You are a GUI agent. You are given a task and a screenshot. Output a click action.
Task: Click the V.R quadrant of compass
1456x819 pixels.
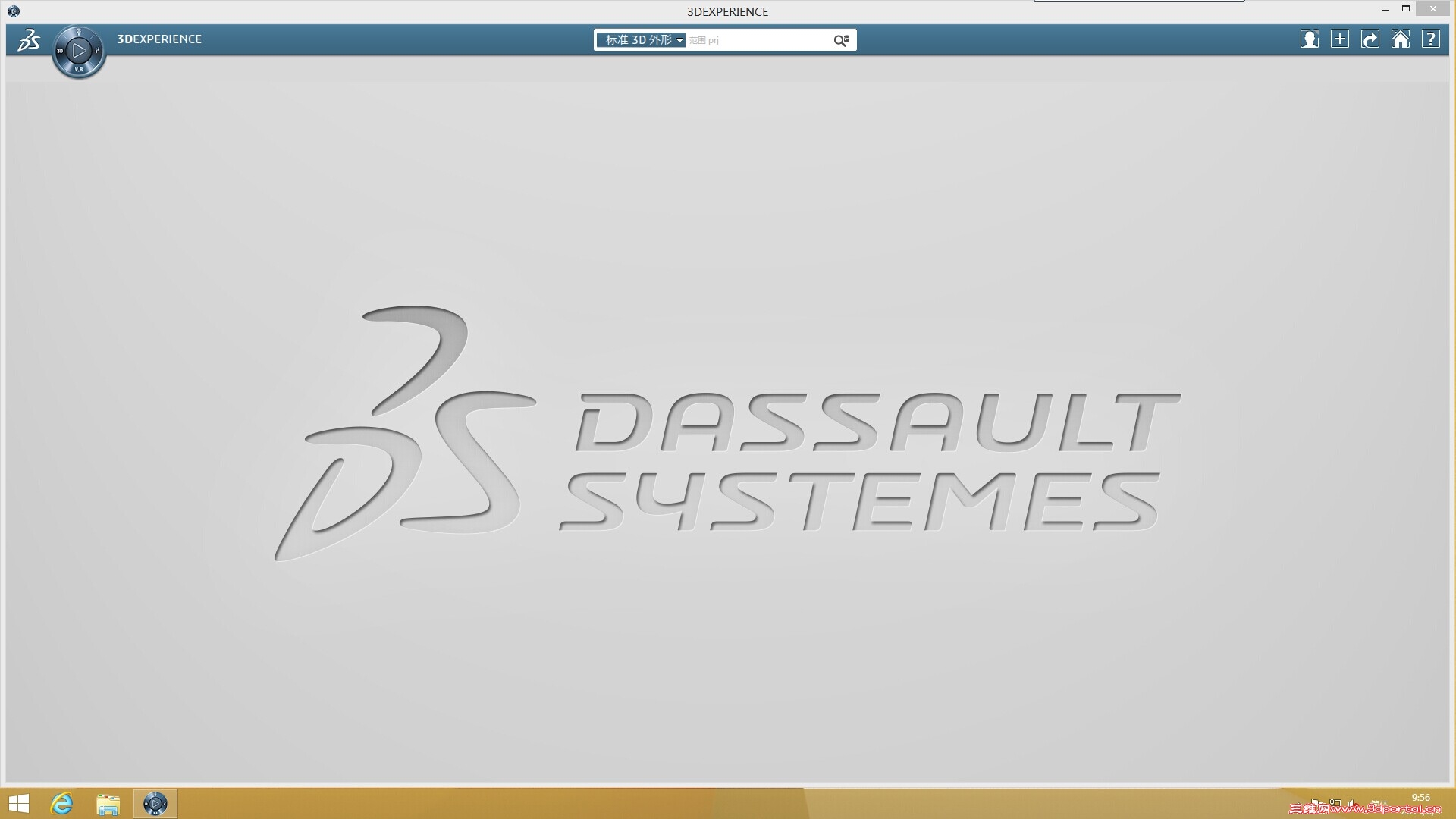(x=79, y=70)
